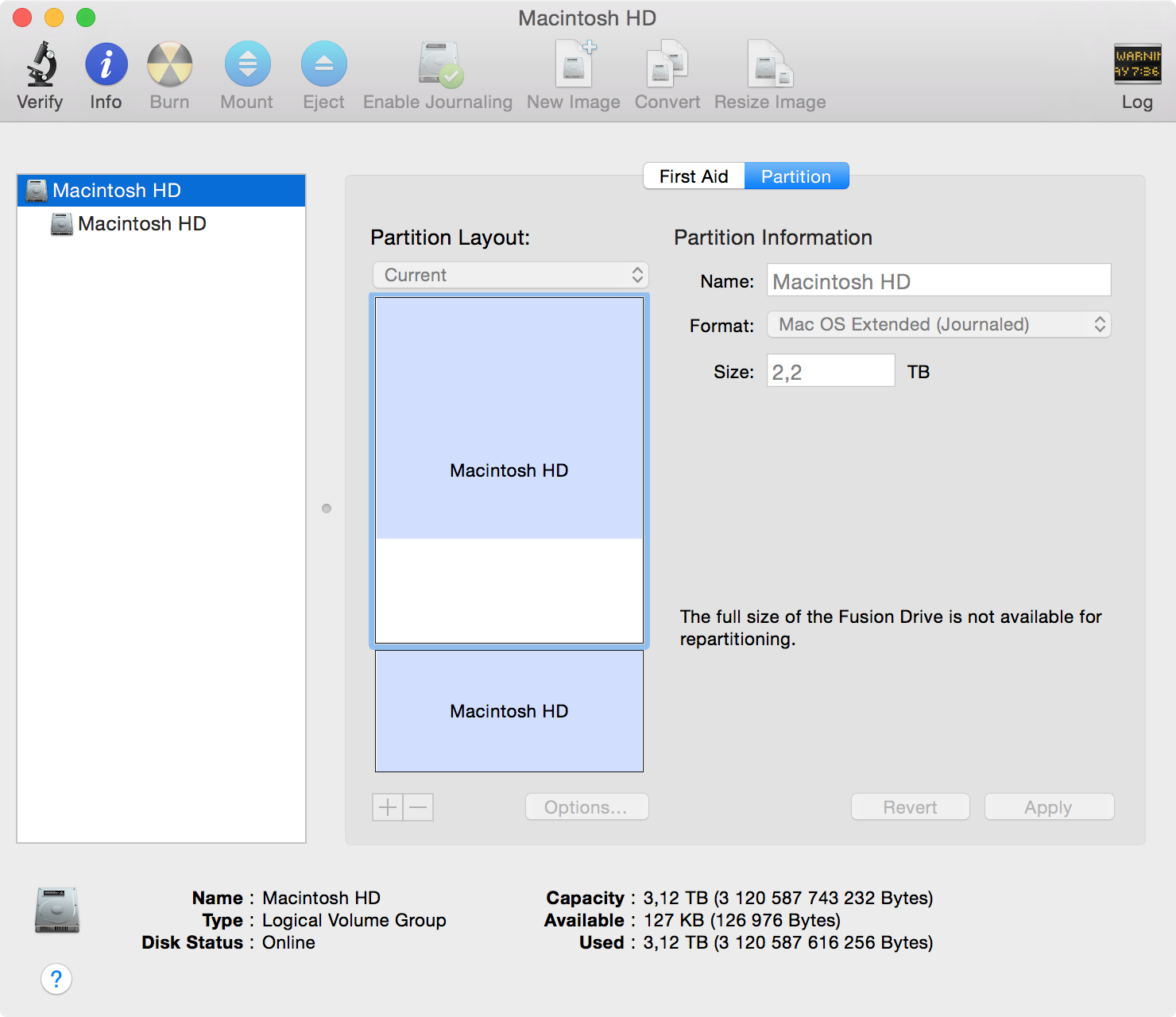Click the partition Name text field

point(938,280)
